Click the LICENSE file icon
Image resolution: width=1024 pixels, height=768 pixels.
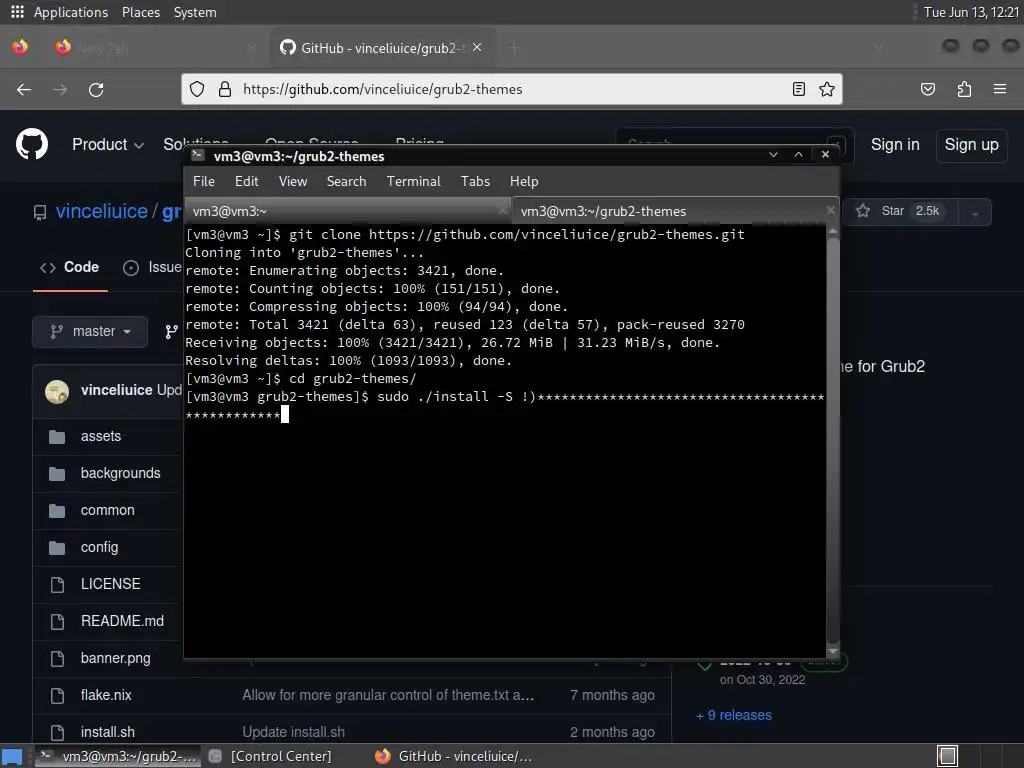pos(57,584)
